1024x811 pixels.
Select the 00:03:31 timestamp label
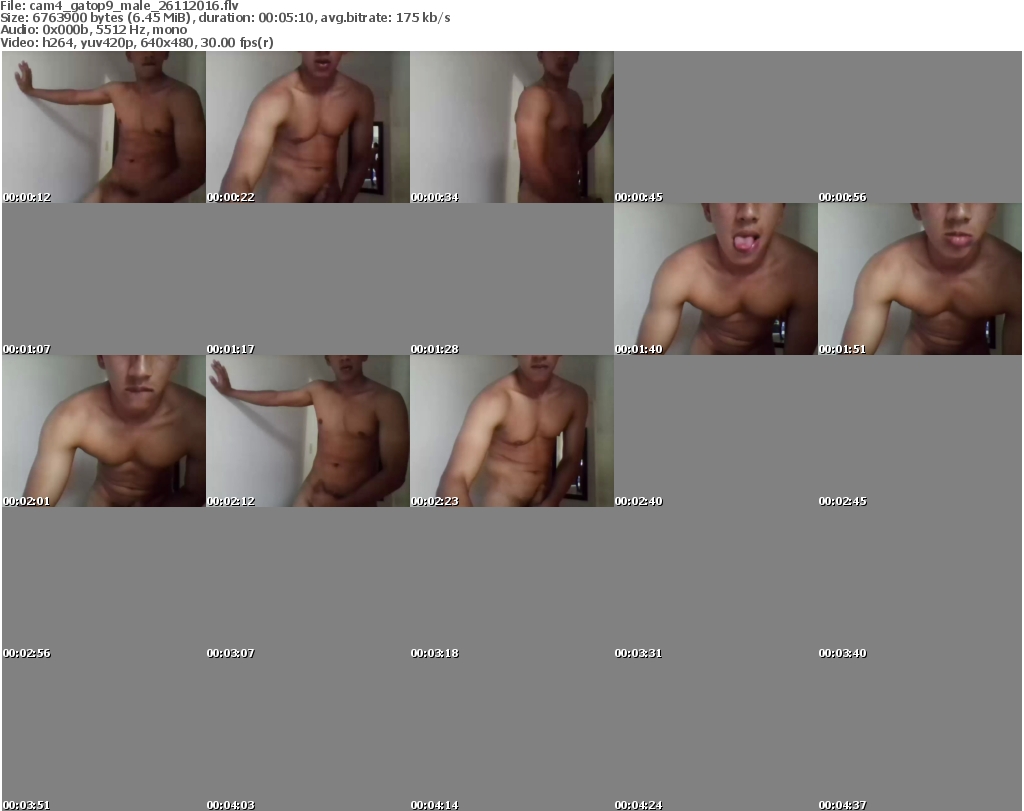(x=640, y=653)
